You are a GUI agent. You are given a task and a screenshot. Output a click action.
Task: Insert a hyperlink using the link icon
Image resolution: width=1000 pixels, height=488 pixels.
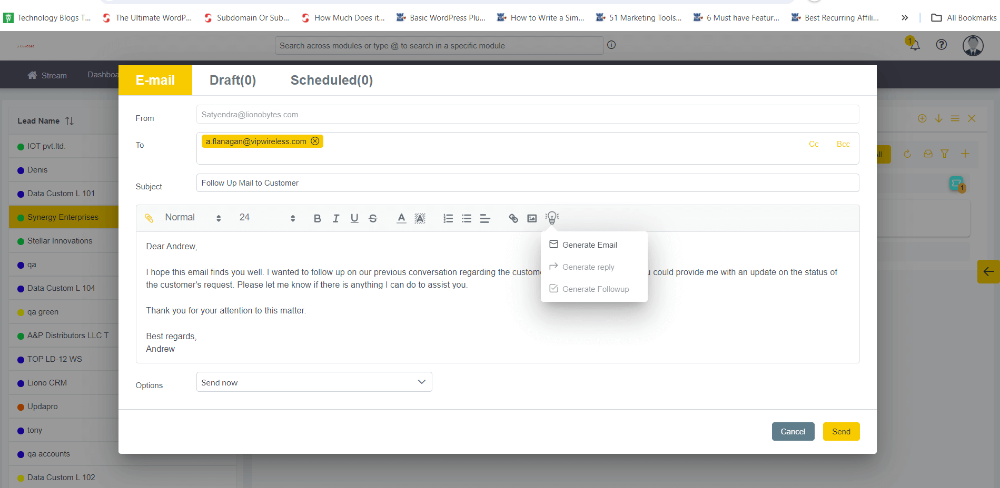point(514,218)
